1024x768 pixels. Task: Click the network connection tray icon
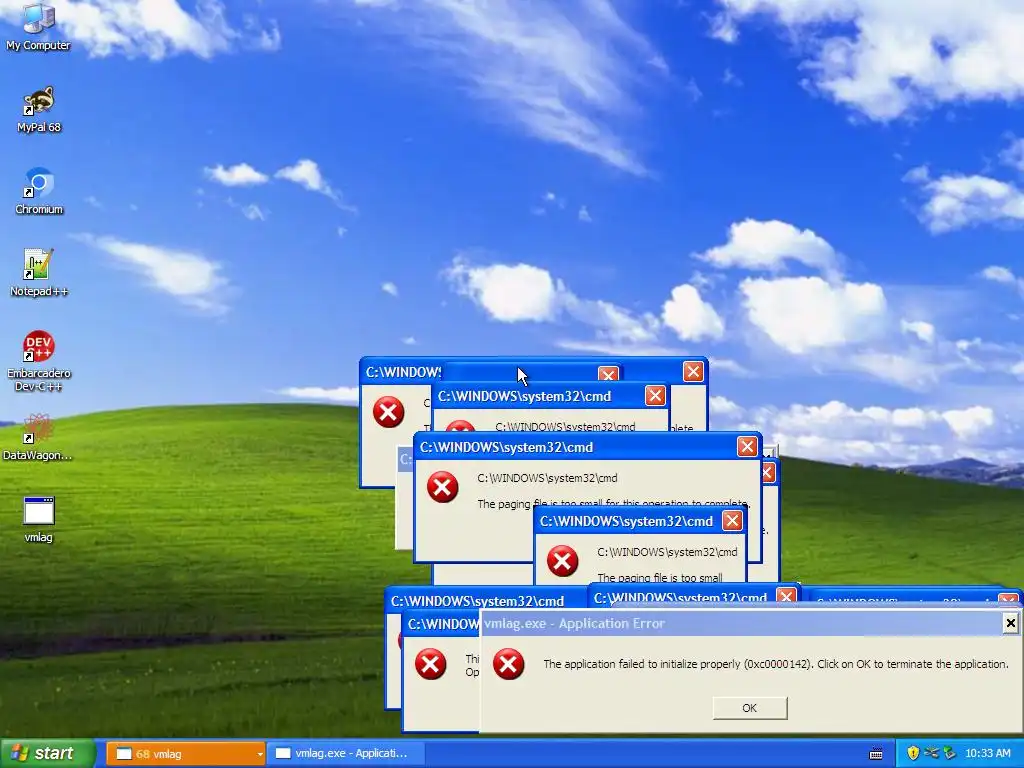click(x=931, y=754)
